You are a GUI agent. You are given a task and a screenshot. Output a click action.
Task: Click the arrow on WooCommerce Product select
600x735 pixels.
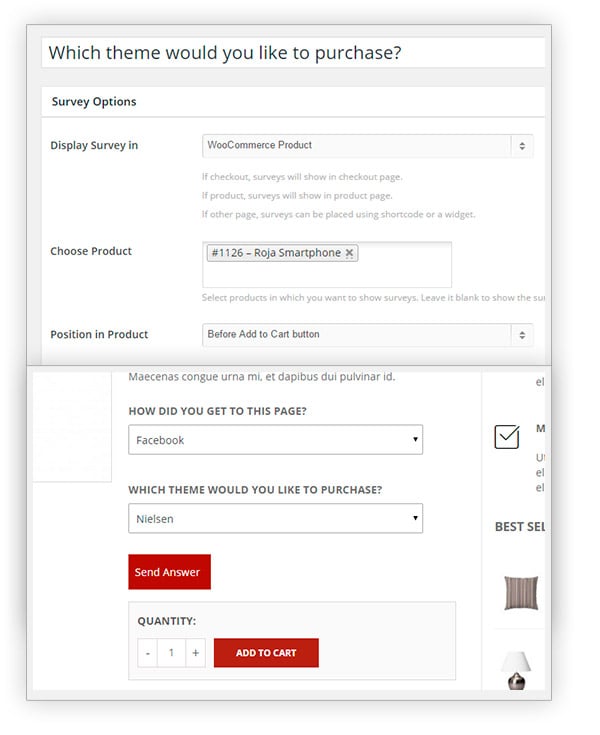tap(522, 146)
